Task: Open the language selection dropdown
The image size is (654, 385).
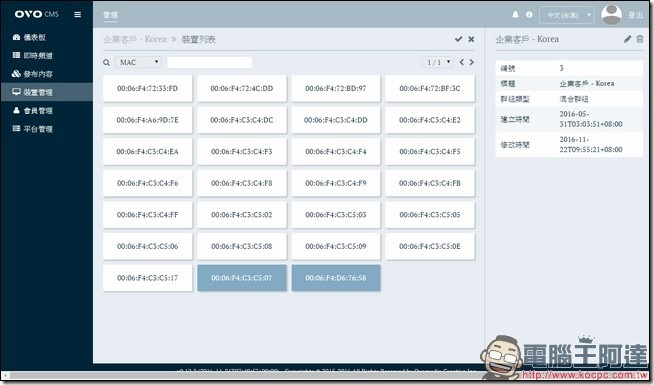Action: coord(566,15)
